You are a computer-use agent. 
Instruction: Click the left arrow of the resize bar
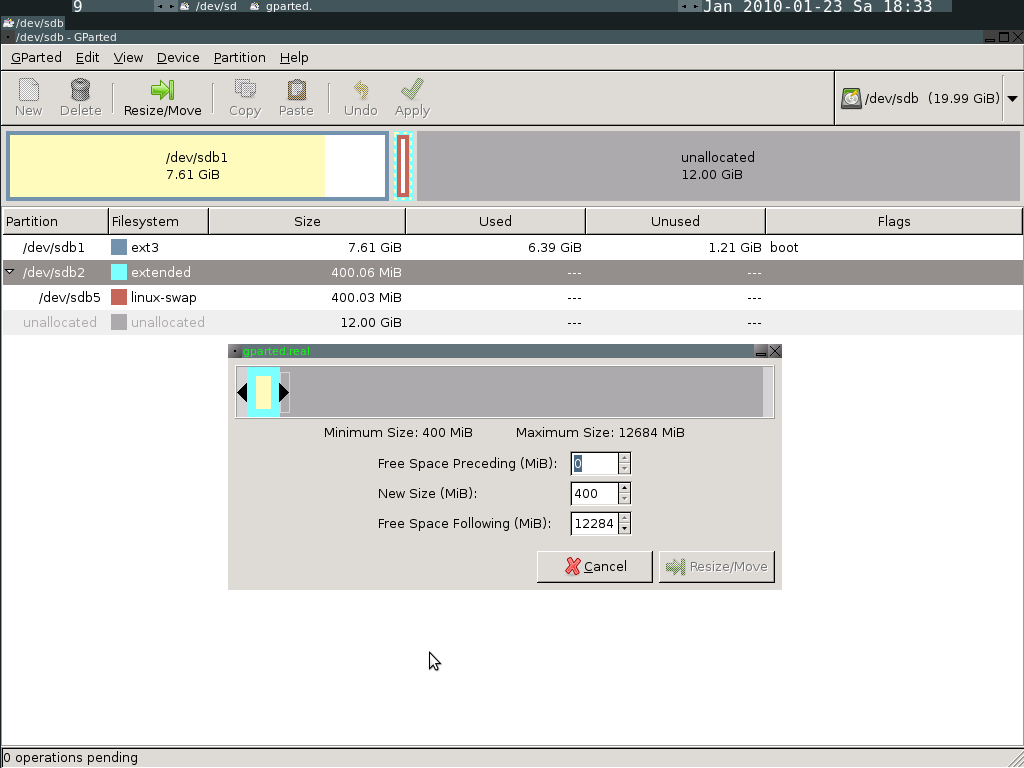[x=241, y=392]
